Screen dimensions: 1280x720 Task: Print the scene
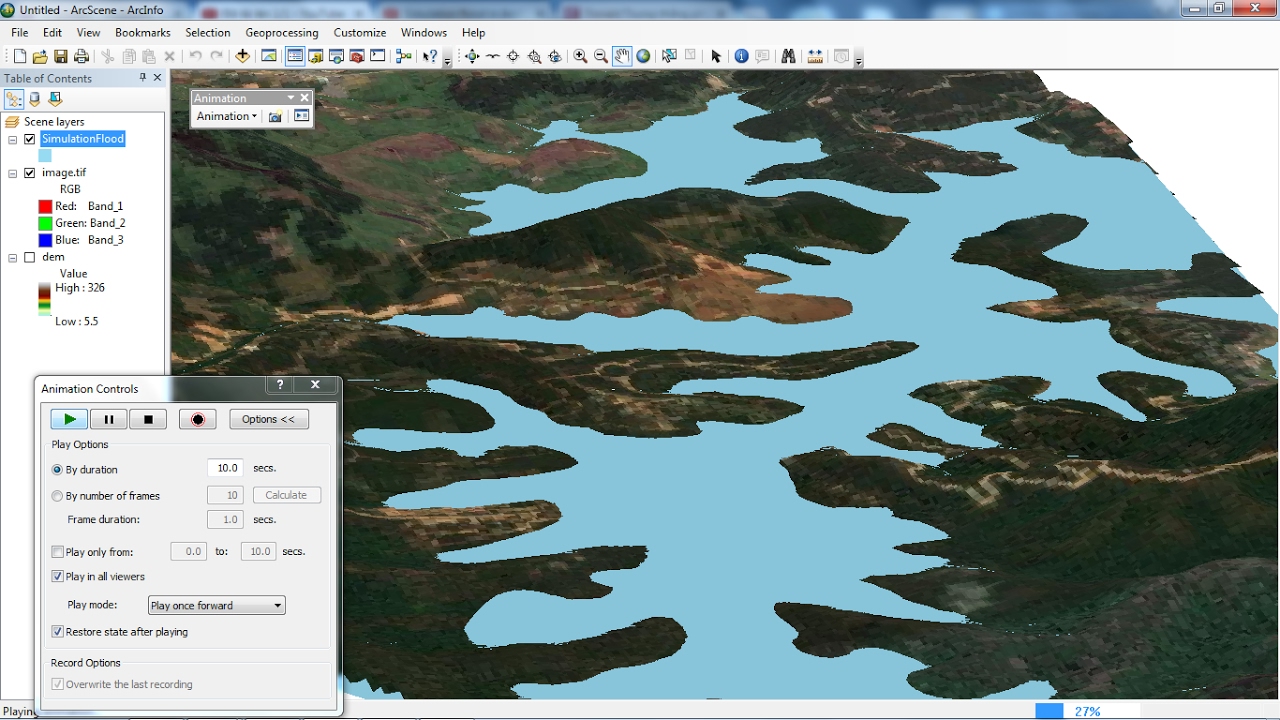pos(82,57)
